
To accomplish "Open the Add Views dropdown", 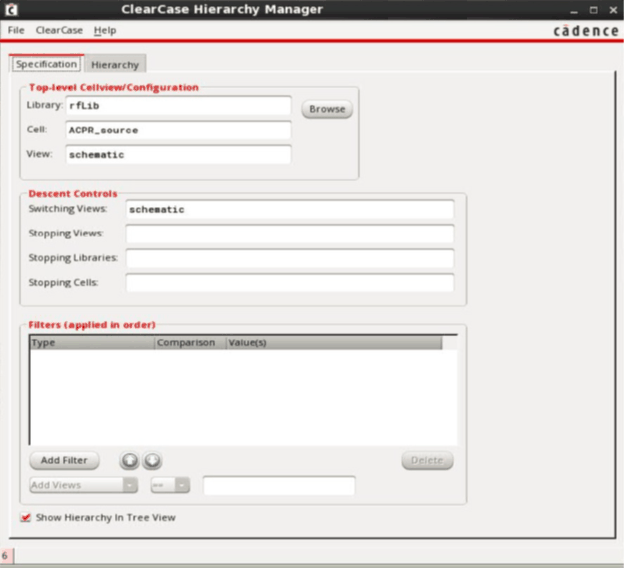I will tap(84, 485).
